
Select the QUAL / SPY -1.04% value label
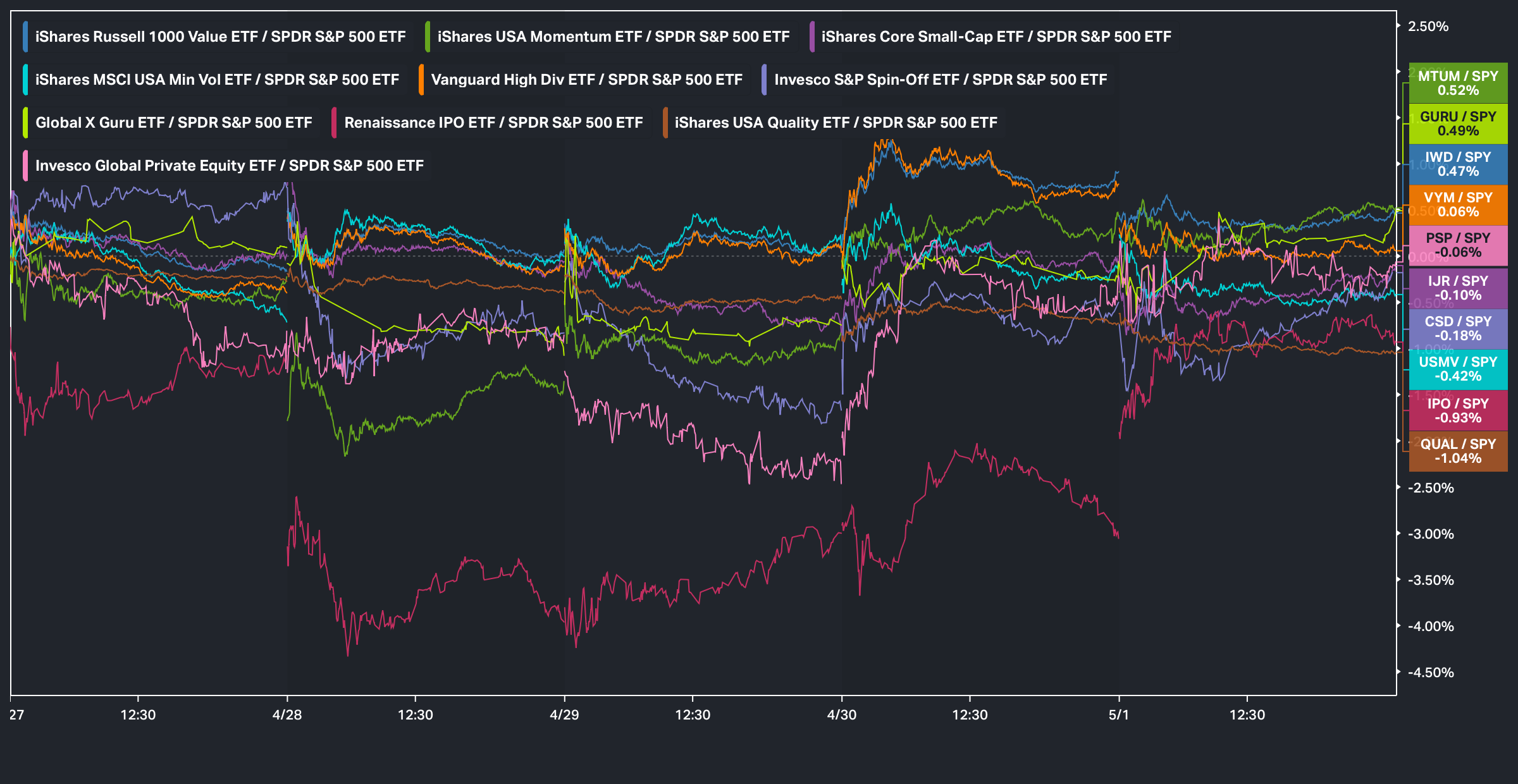1458,451
